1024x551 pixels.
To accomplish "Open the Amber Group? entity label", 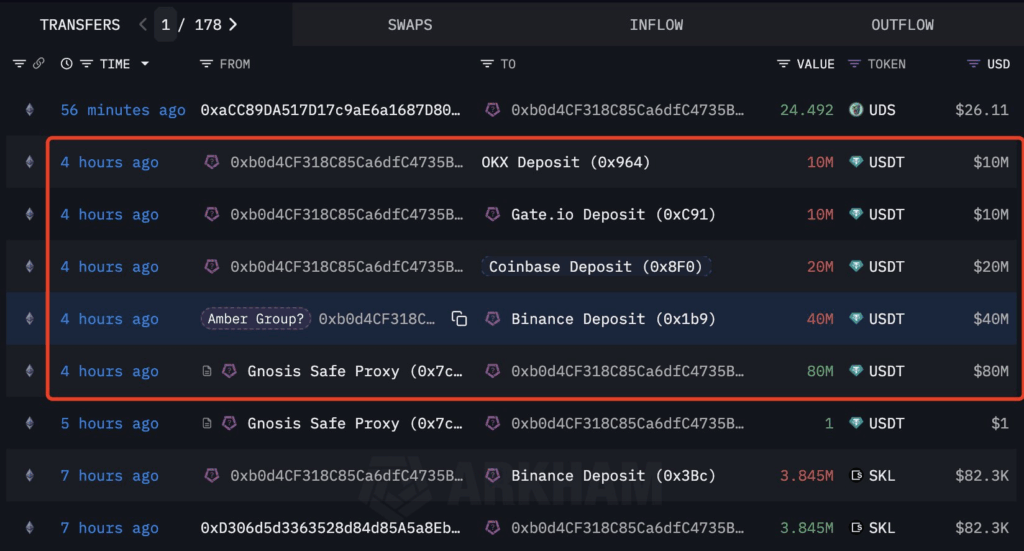I will 257,319.
